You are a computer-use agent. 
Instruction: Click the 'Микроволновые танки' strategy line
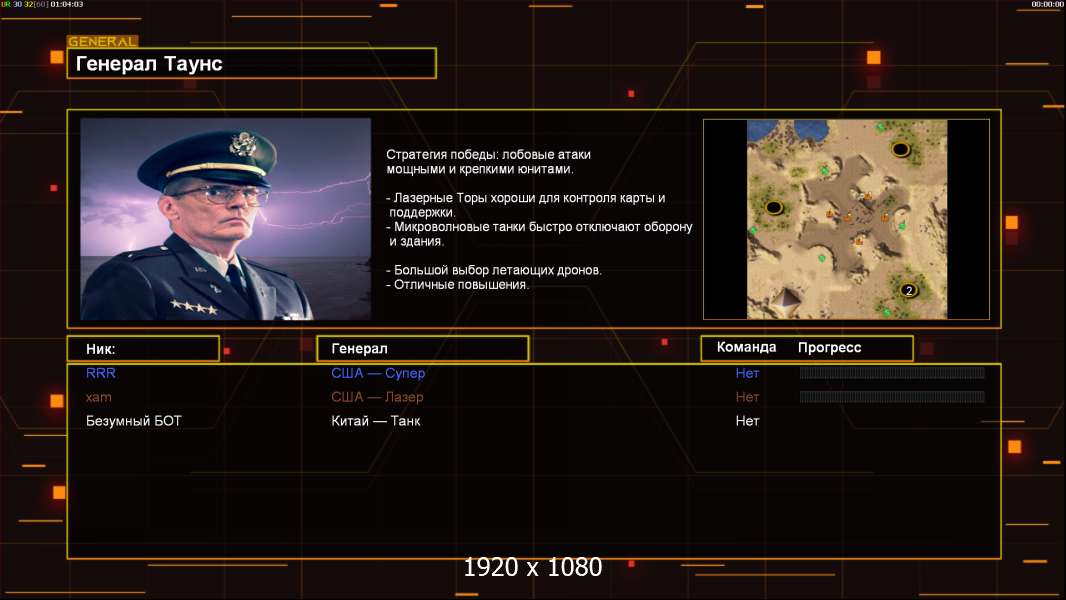tap(539, 234)
